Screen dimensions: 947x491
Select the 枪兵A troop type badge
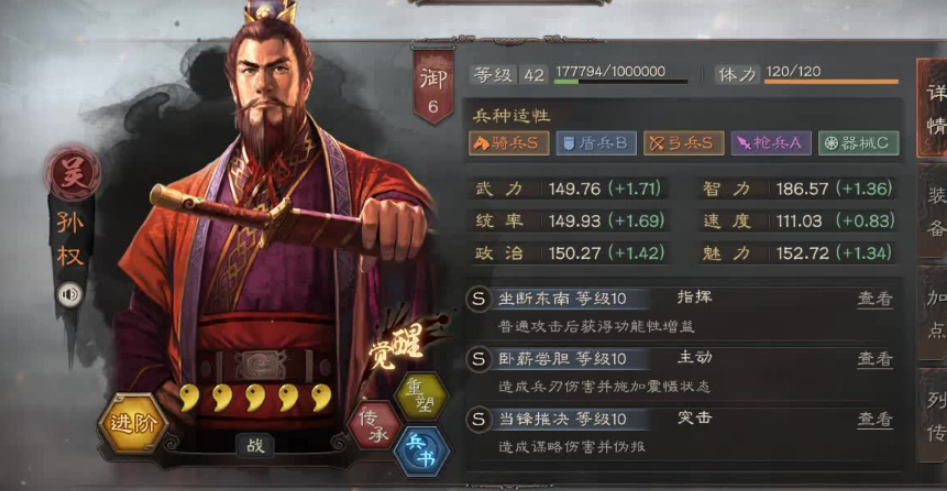coord(771,143)
